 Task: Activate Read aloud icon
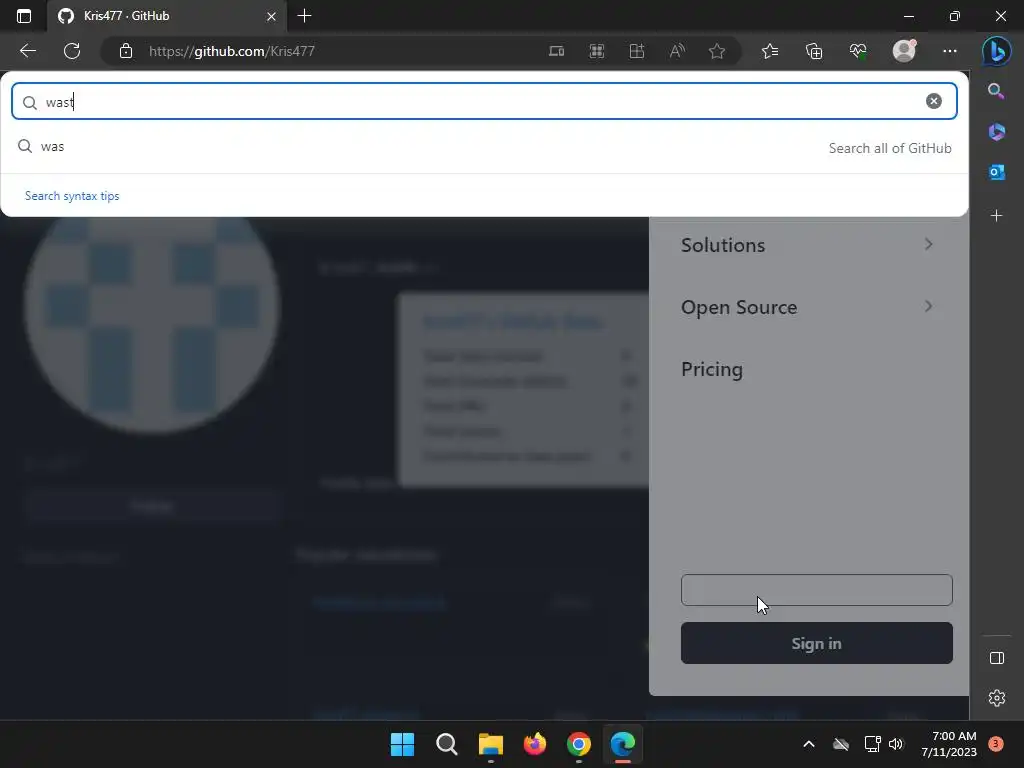[x=677, y=51]
